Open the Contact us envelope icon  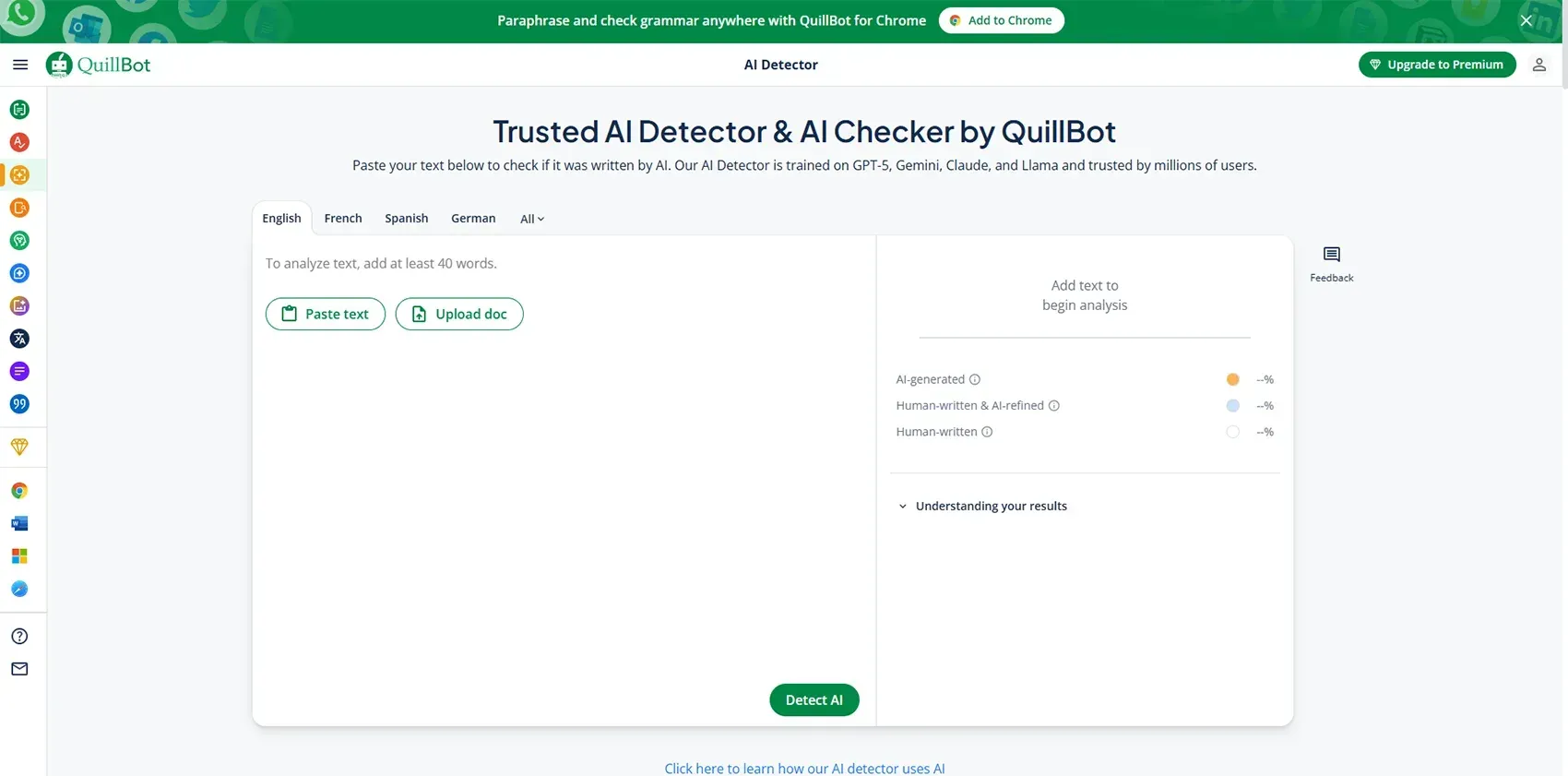tap(19, 669)
